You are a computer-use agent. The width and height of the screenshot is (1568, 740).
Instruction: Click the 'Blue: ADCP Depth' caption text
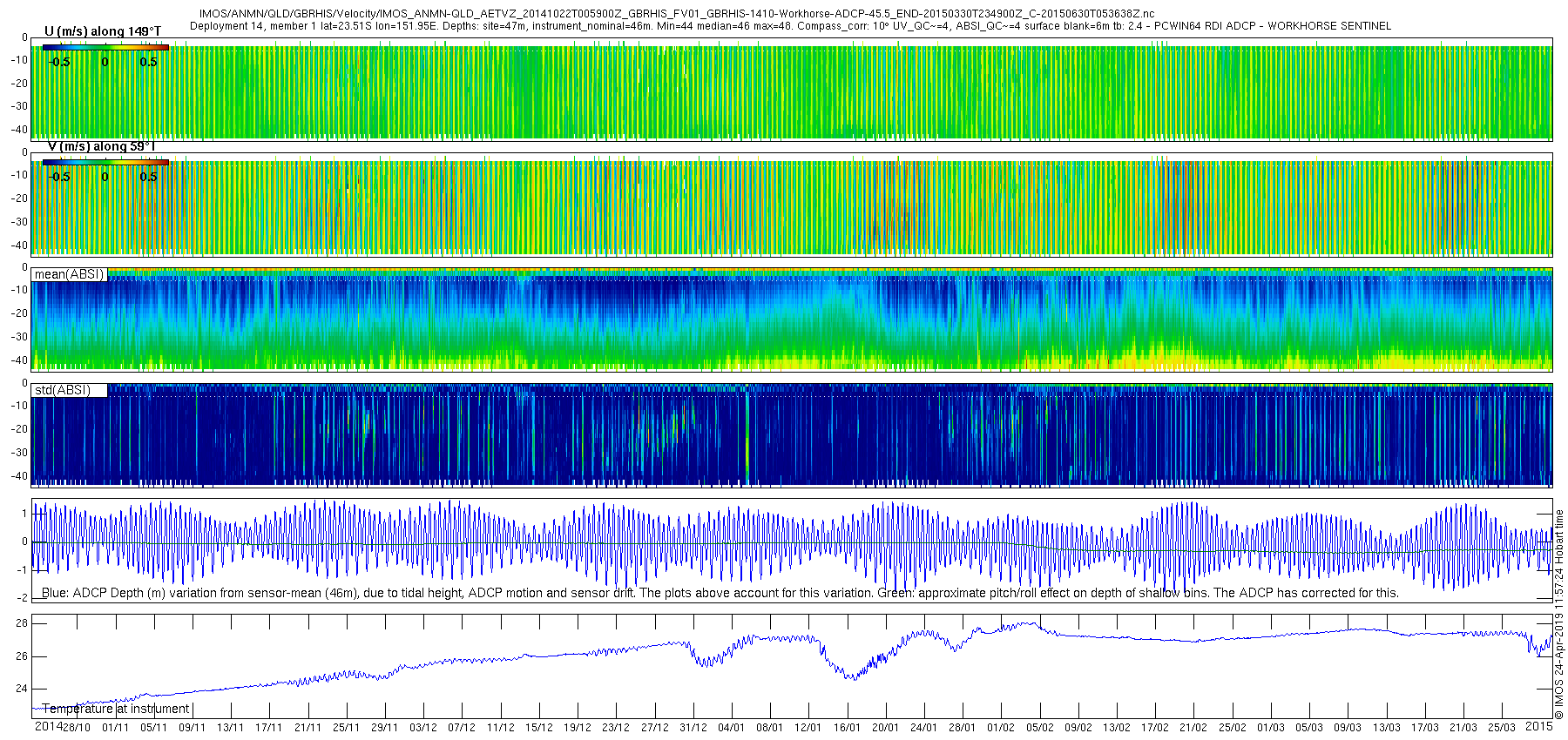[720, 593]
